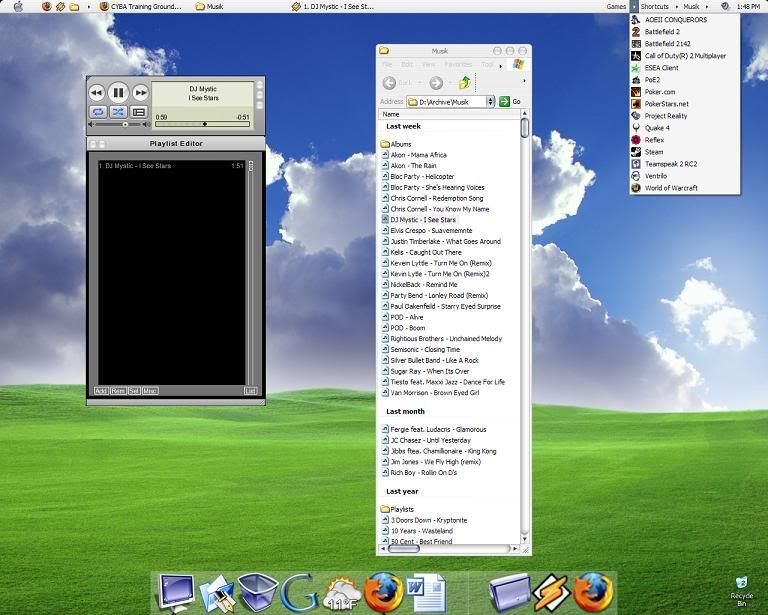
Task: Expand arrow next to Games in top bar
Action: coord(634,6)
